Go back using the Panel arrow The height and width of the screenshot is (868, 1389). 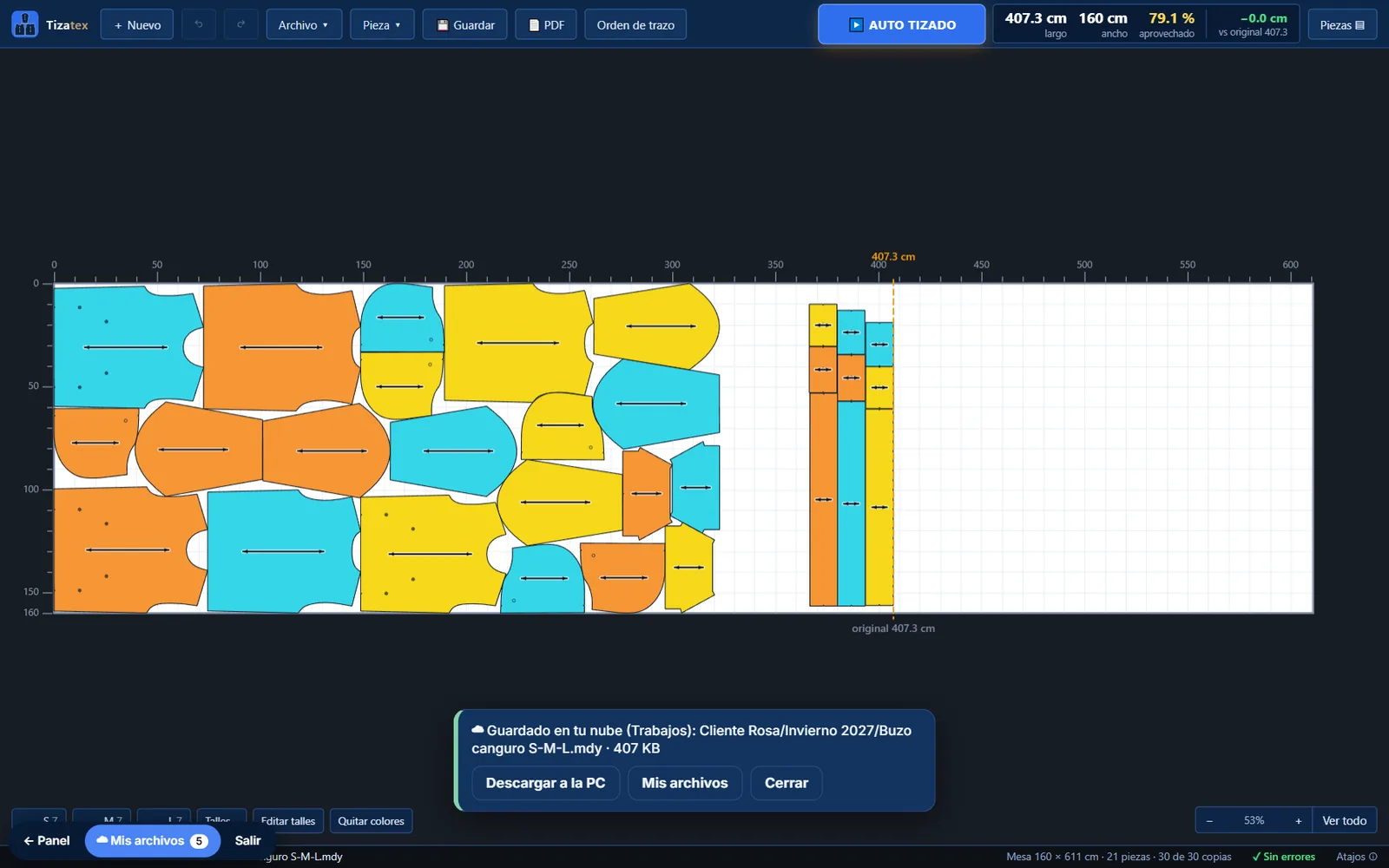[47, 840]
